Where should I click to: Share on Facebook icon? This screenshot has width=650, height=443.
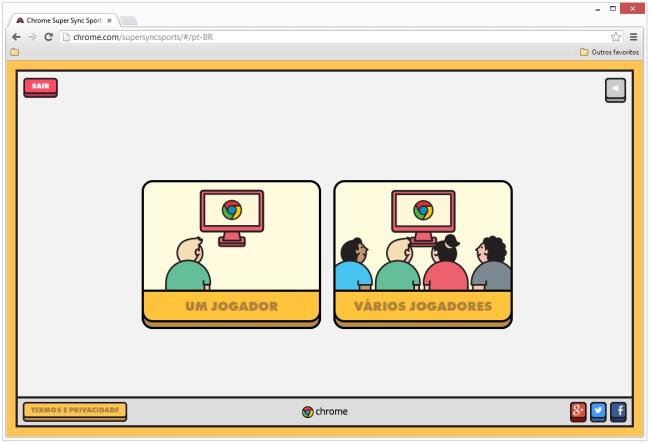[x=618, y=412]
